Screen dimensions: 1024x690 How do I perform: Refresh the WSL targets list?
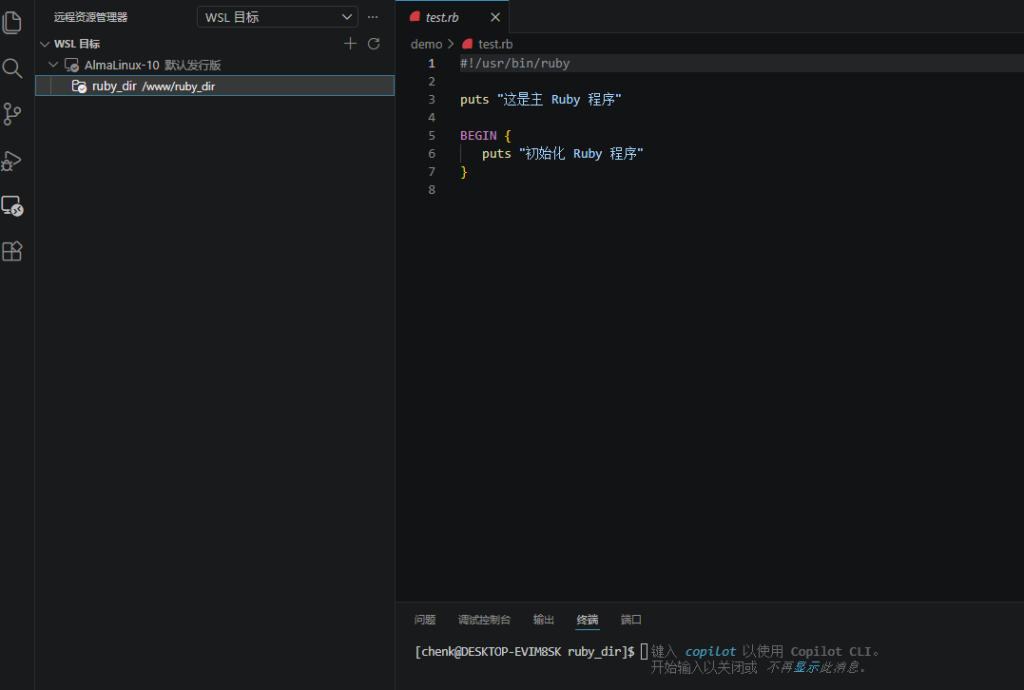point(374,44)
